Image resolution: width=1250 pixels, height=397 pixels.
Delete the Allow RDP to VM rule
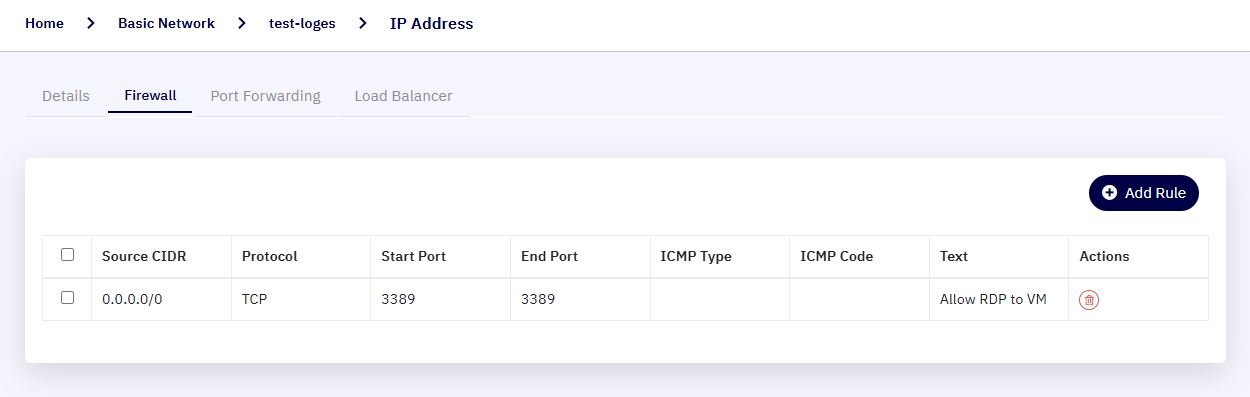[1090, 299]
